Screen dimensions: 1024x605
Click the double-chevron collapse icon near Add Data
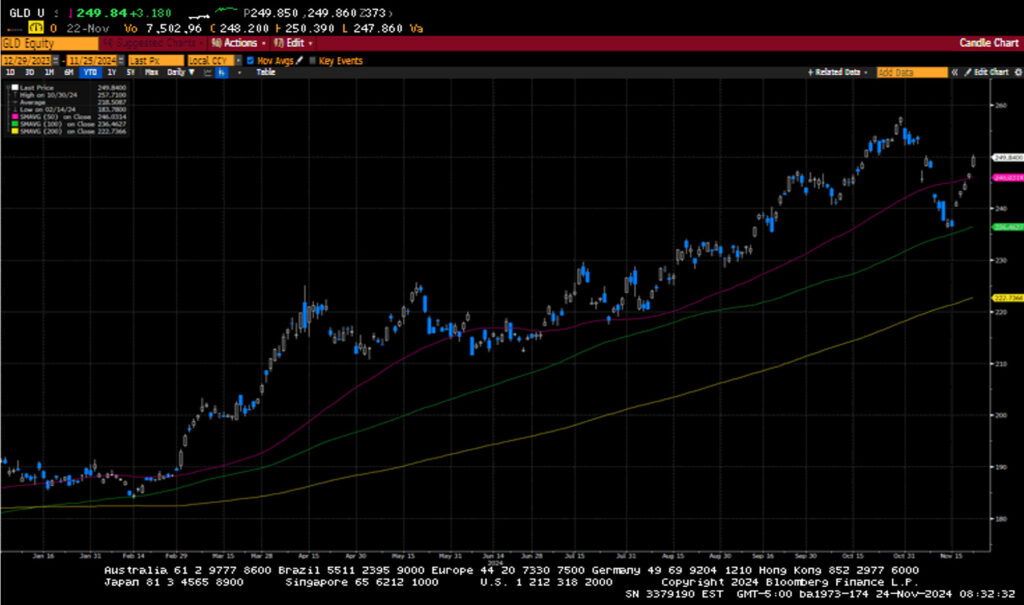(954, 72)
